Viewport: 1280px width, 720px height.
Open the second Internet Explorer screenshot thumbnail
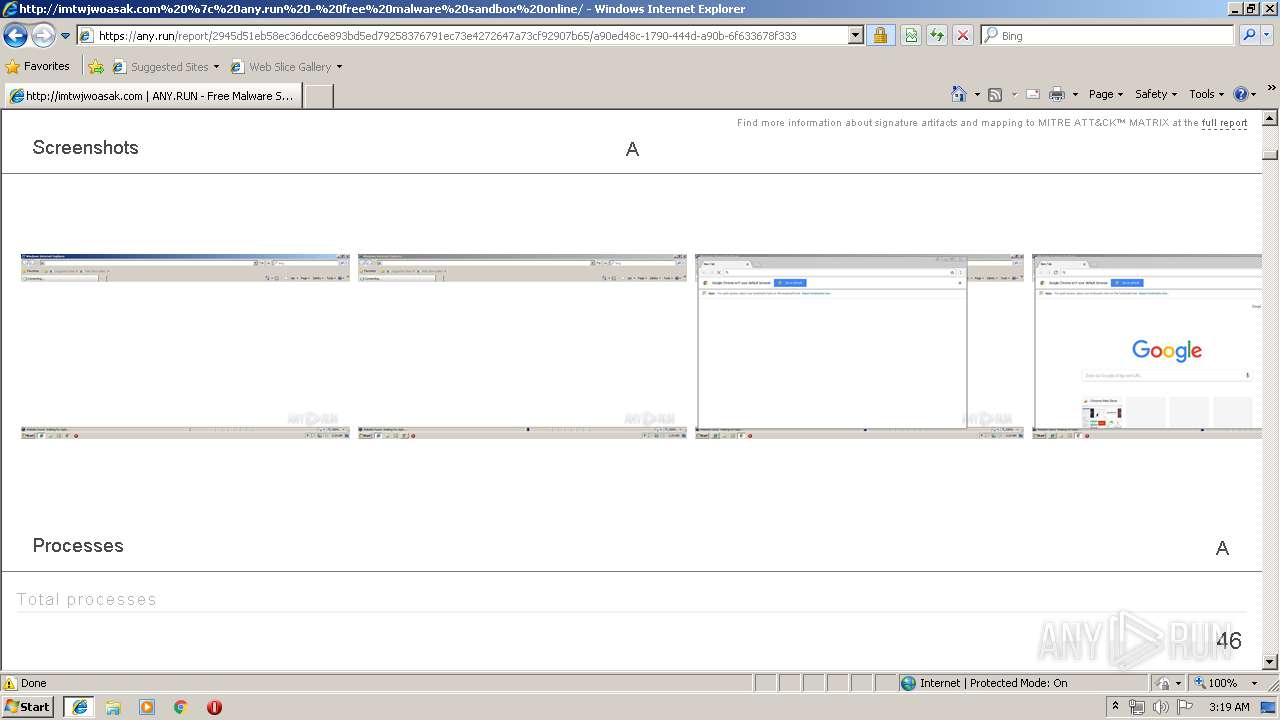pyautogui.click(x=522, y=346)
